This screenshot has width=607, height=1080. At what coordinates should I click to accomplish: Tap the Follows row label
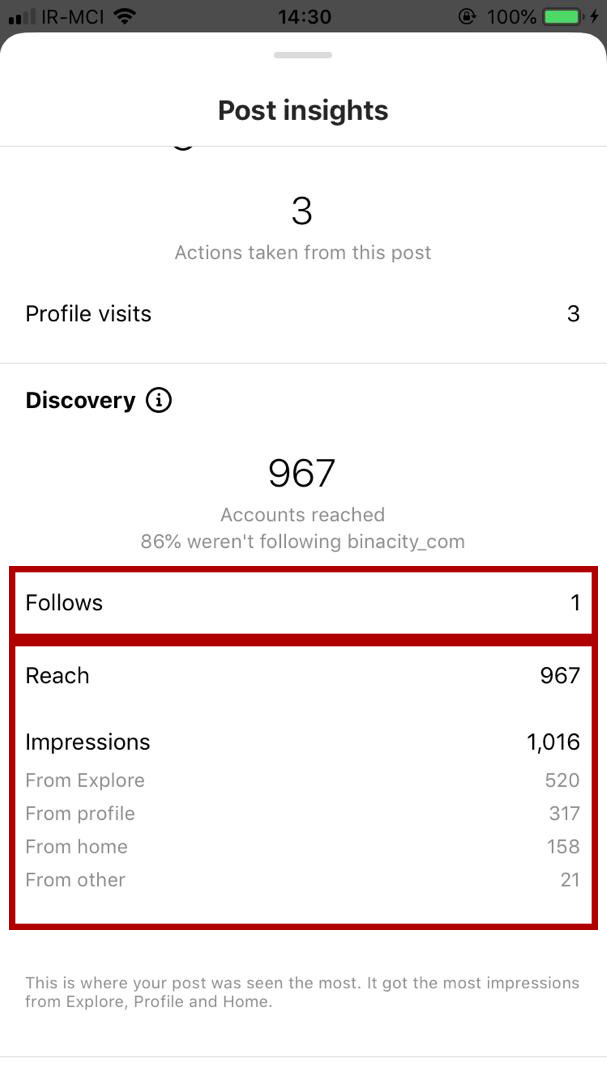pos(64,603)
